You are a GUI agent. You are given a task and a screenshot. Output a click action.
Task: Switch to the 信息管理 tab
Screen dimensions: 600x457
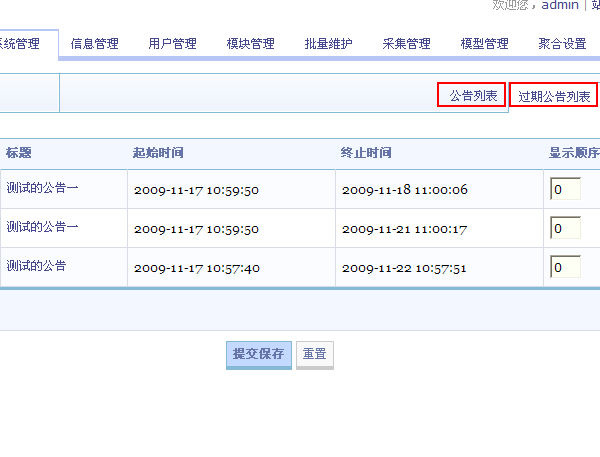pyautogui.click(x=94, y=44)
